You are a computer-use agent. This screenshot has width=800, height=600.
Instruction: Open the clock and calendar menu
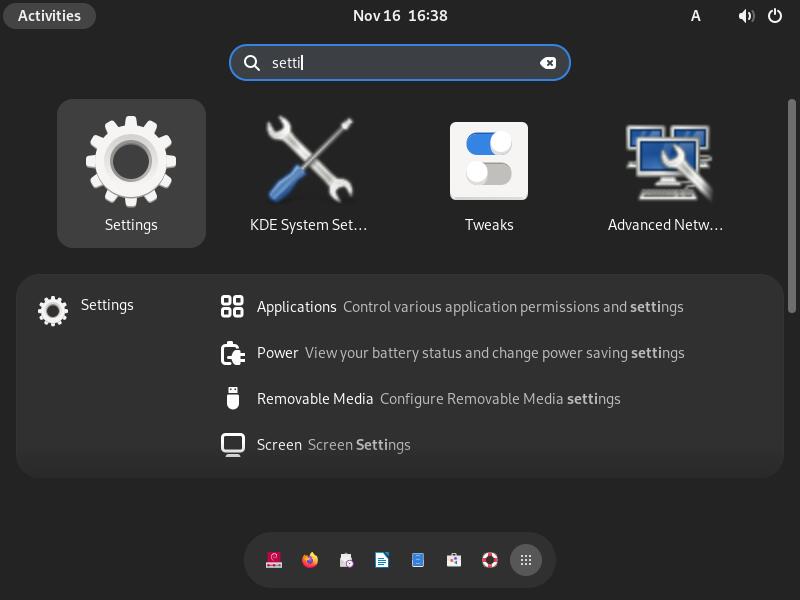click(x=400, y=16)
